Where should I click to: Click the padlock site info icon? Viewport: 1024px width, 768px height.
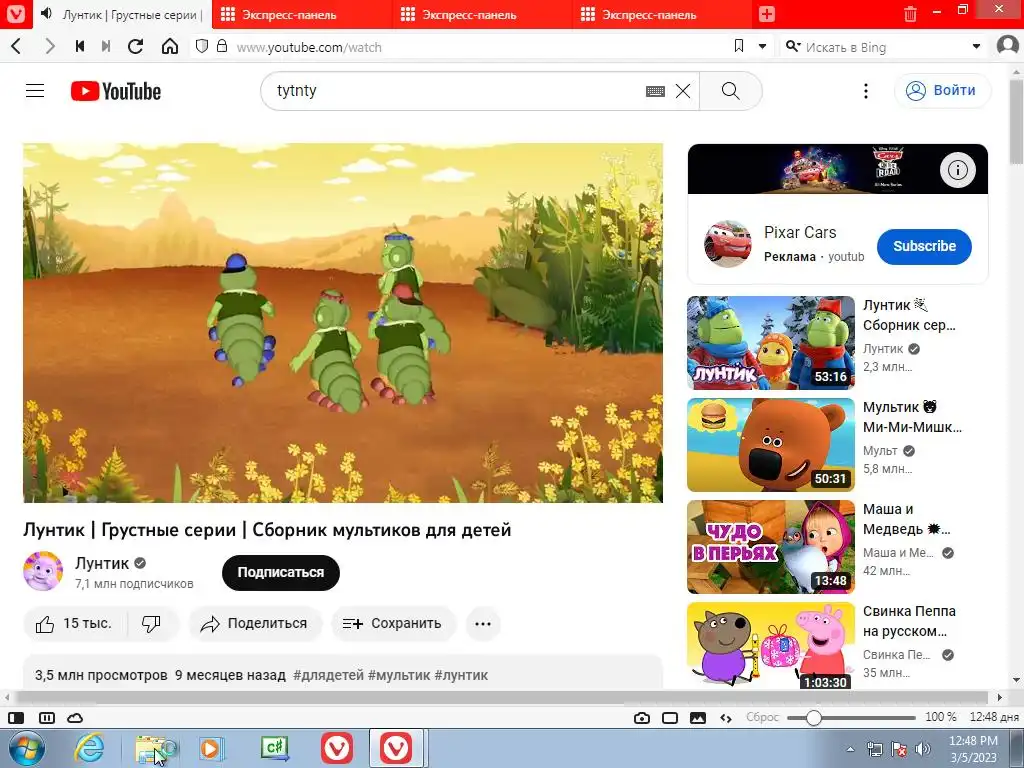point(222,46)
